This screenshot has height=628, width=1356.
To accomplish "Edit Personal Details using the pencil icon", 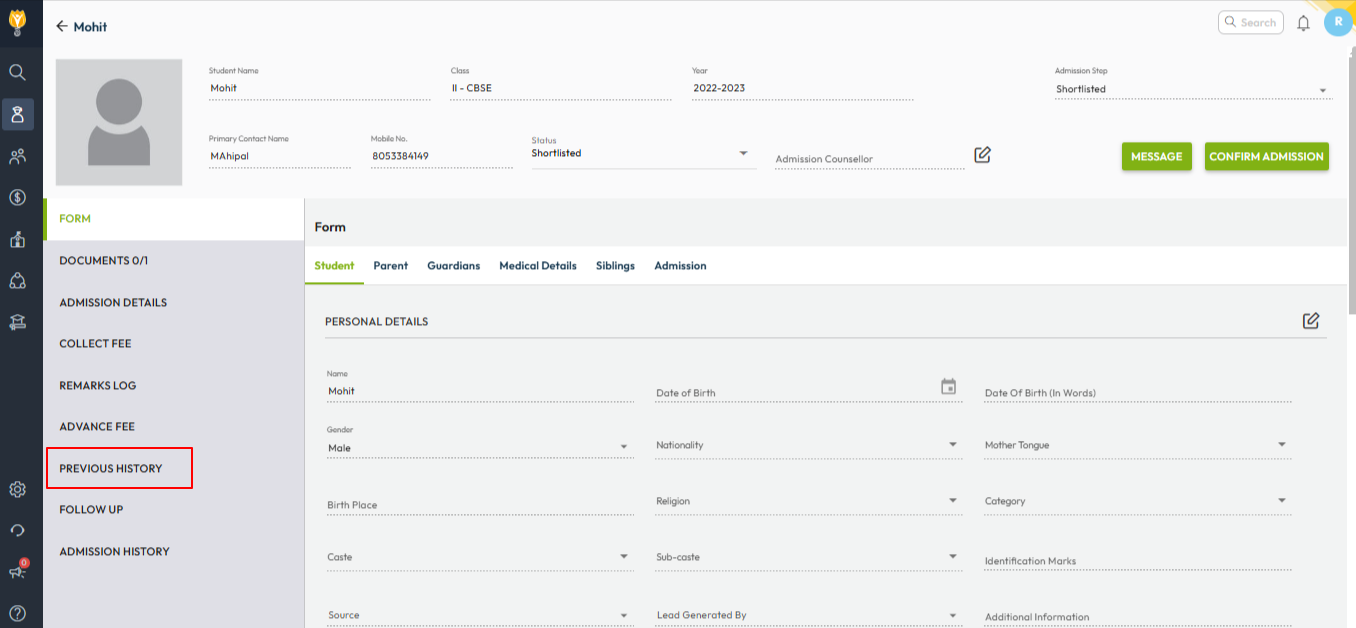I will [x=1310, y=321].
